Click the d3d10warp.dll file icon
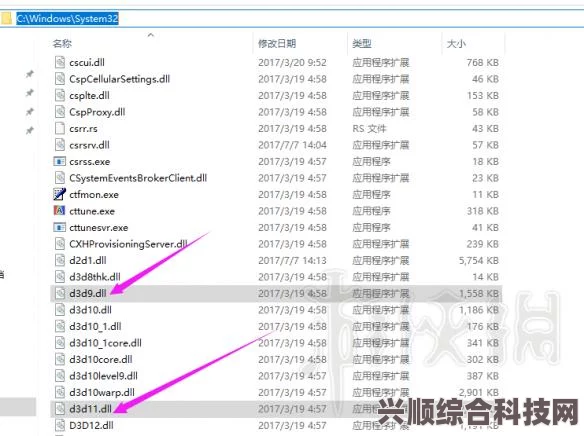 pos(60,392)
